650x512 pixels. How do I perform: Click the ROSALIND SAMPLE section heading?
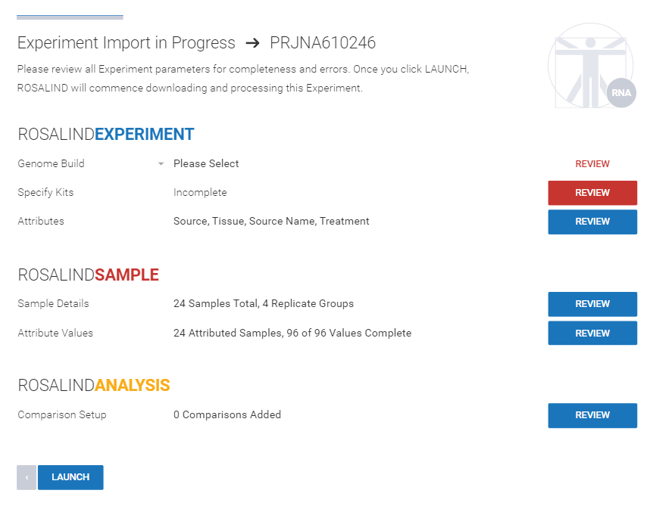click(88, 275)
